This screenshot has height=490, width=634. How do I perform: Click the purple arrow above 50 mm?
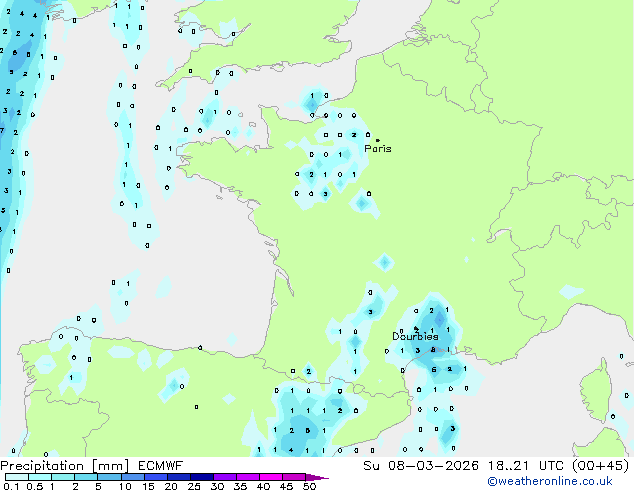pos(317,477)
